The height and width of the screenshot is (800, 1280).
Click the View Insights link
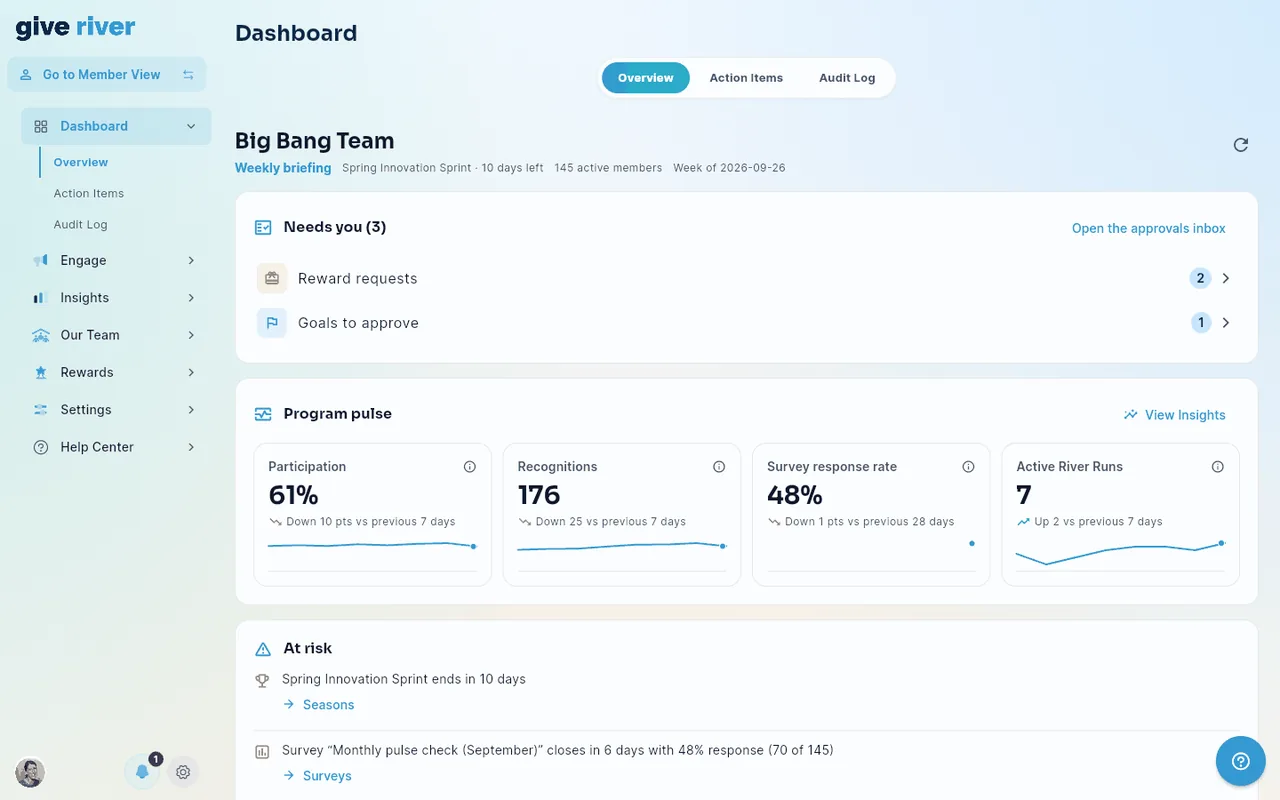click(1174, 415)
